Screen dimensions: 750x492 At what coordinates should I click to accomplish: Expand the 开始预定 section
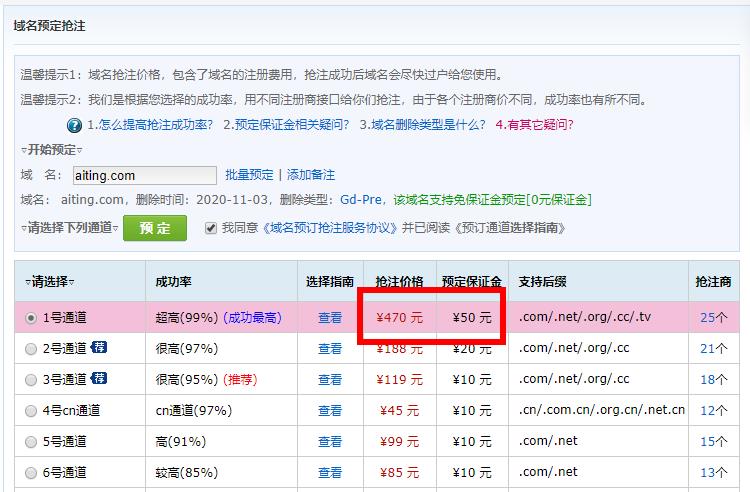tap(48, 150)
